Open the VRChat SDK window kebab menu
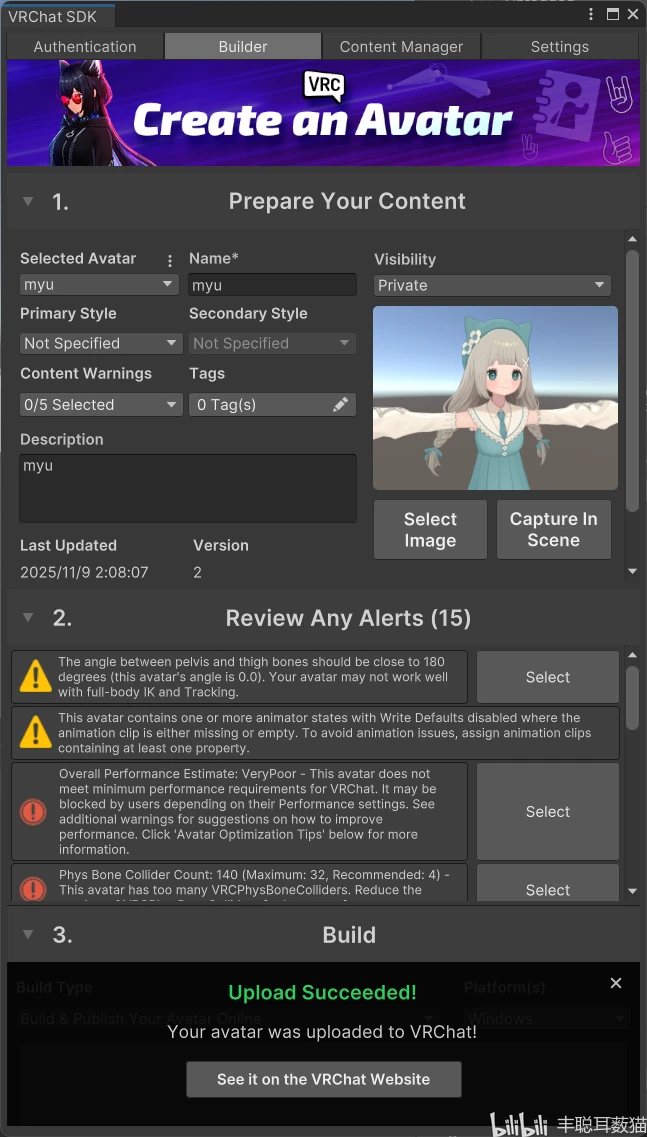 pos(591,15)
